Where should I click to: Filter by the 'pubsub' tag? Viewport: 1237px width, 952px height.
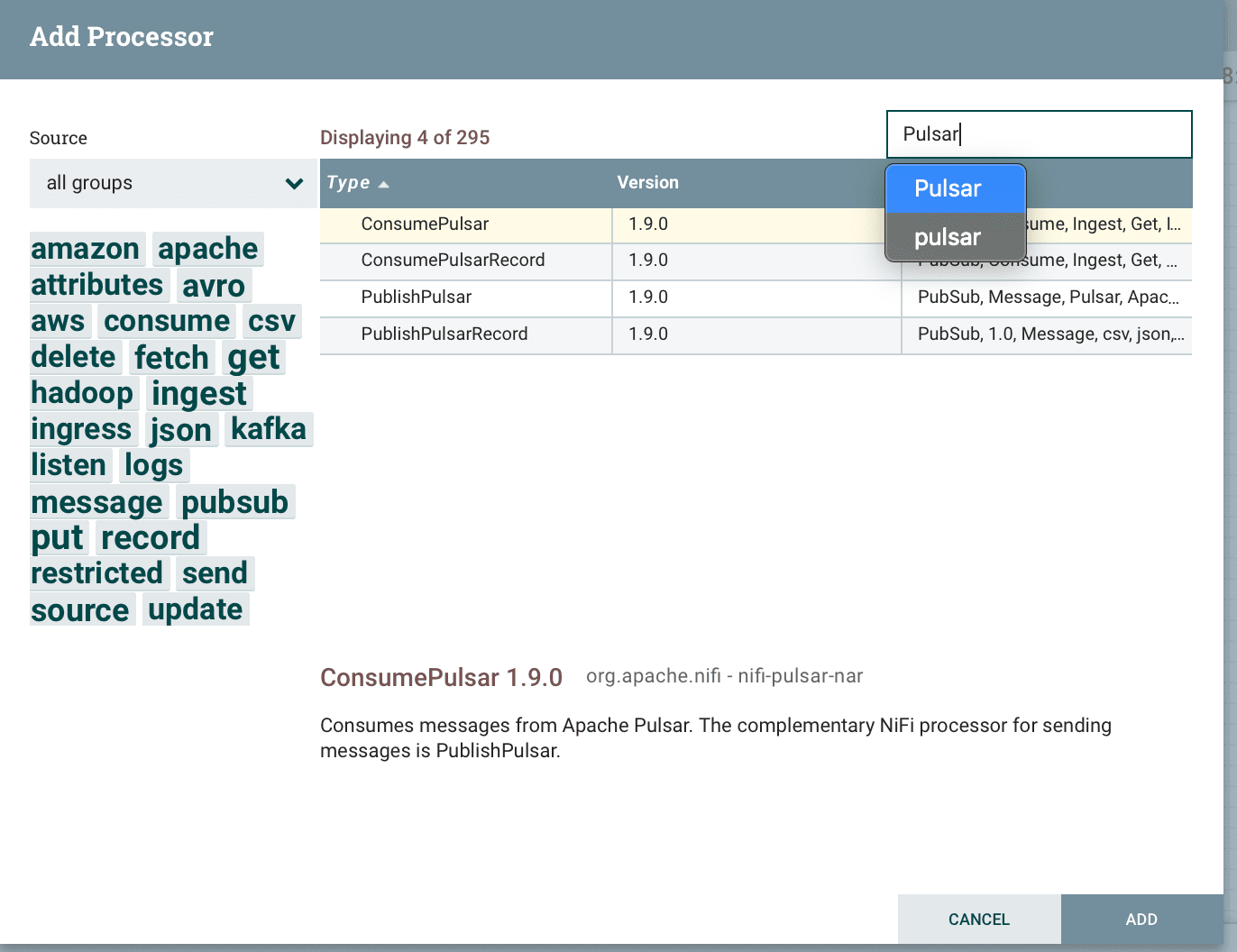tap(235, 501)
